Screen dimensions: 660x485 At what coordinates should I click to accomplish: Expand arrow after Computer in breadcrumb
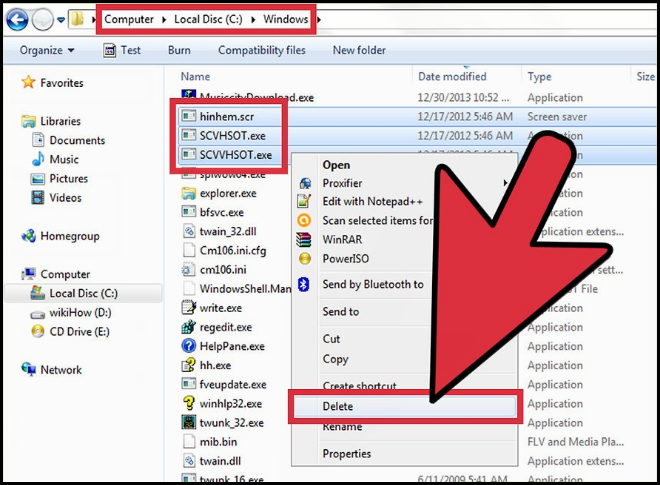(x=164, y=20)
